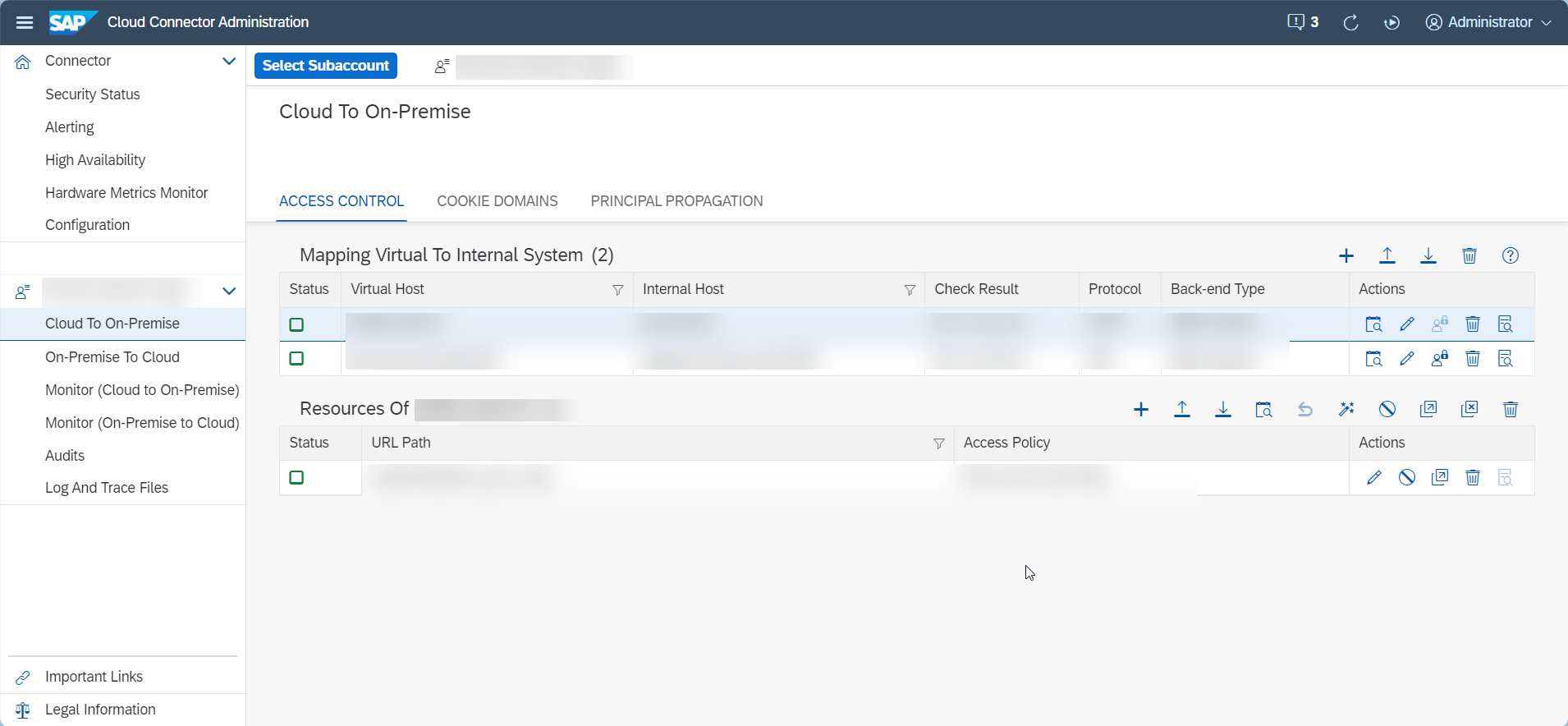Edit the resource row
Viewport: 1568px width, 726px height.
(x=1374, y=477)
